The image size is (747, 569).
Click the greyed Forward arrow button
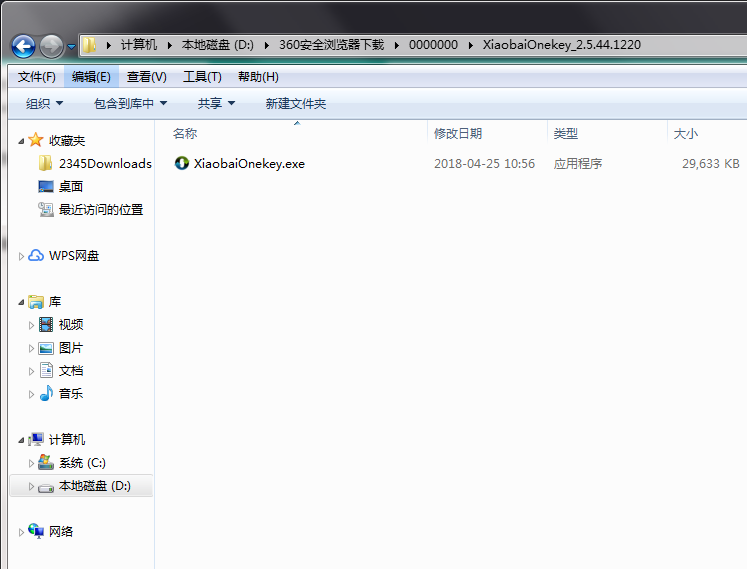click(51, 46)
